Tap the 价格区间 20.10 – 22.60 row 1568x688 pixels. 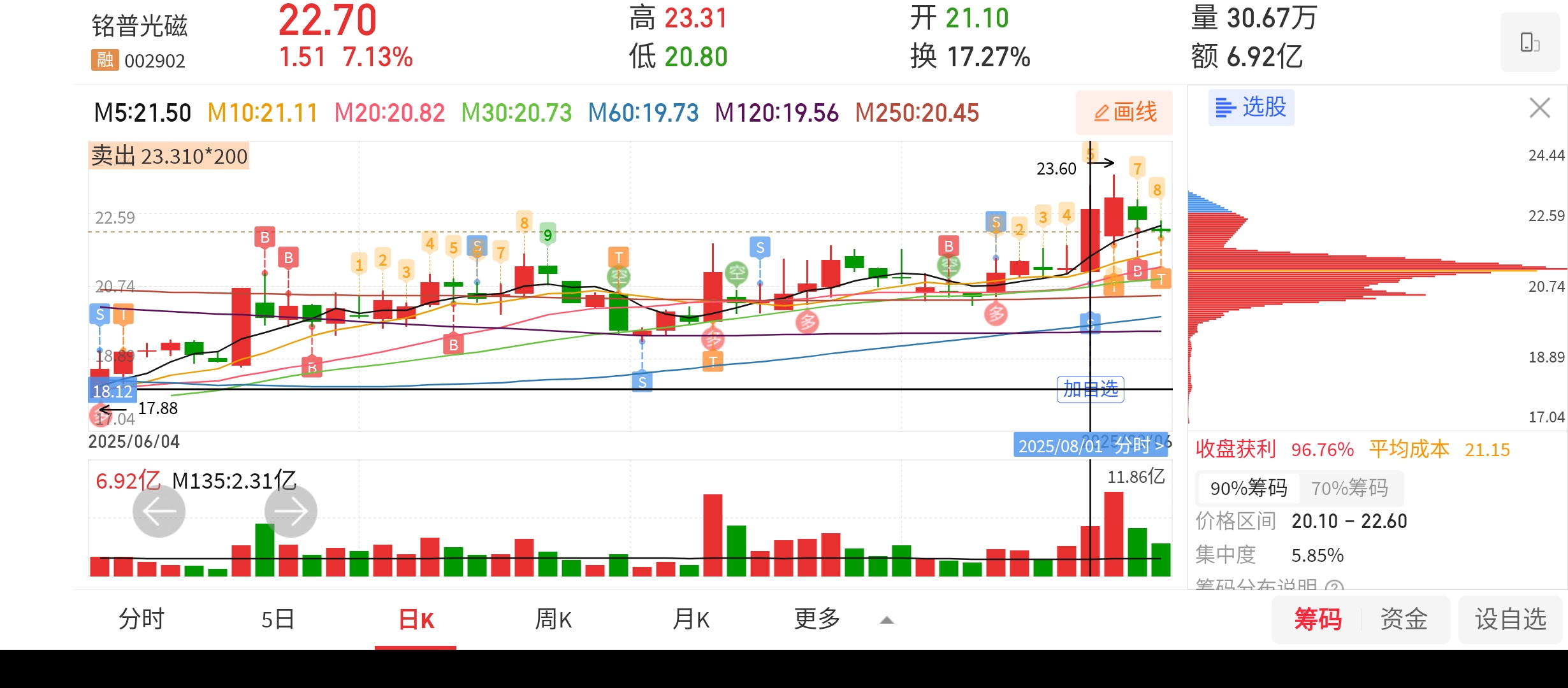[x=1301, y=521]
